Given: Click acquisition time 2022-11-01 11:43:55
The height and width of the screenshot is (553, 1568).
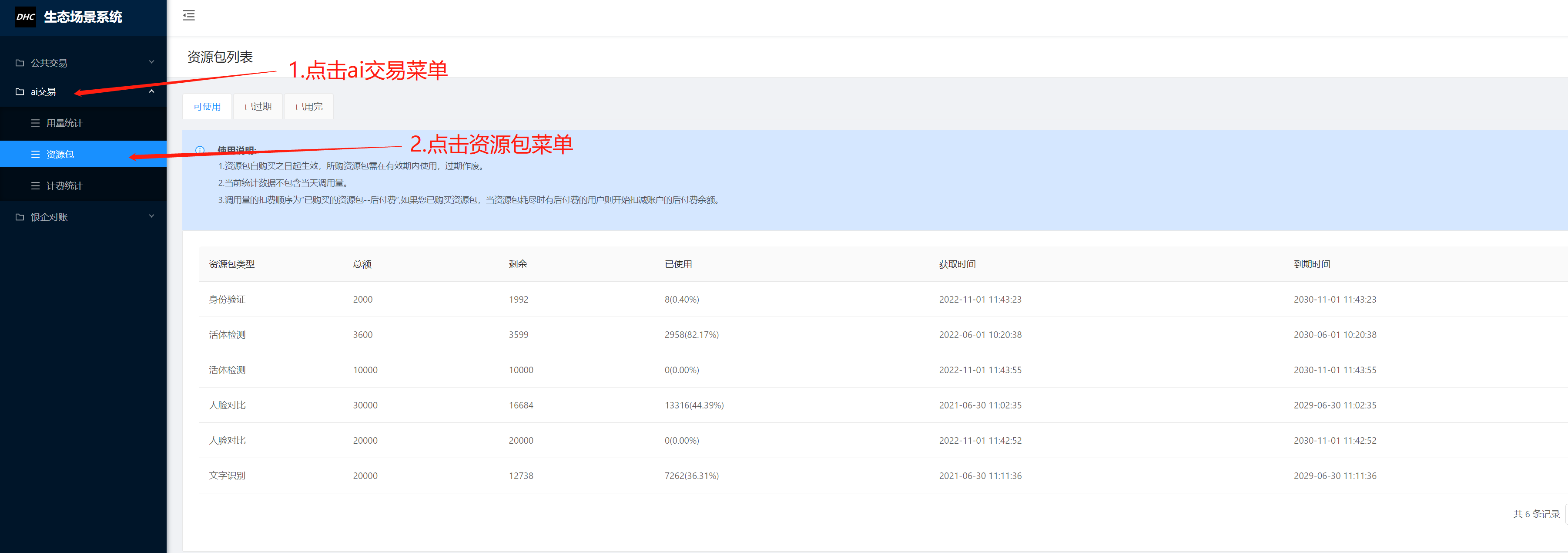Looking at the screenshot, I should tap(980, 370).
